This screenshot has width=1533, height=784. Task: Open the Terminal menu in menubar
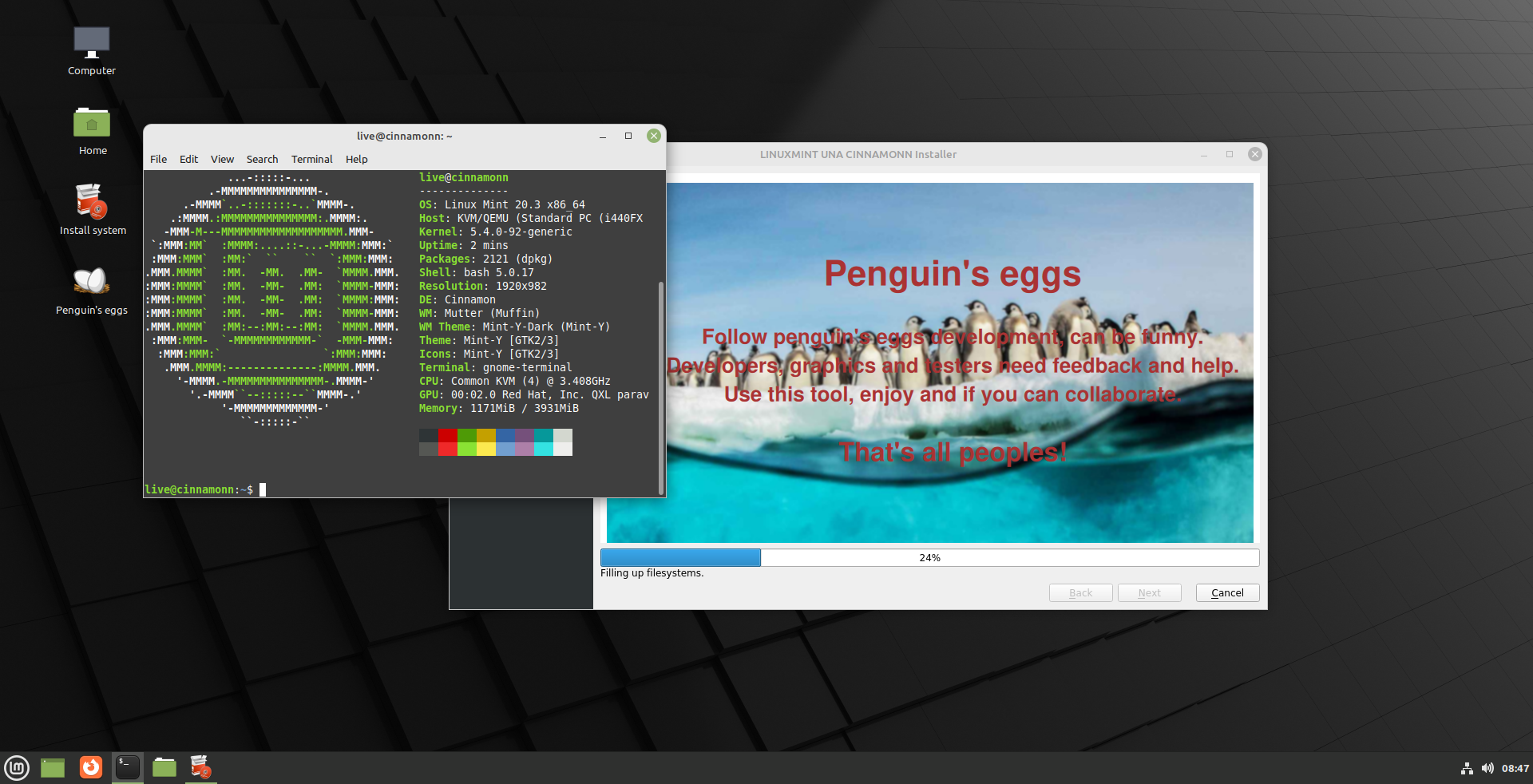311,159
